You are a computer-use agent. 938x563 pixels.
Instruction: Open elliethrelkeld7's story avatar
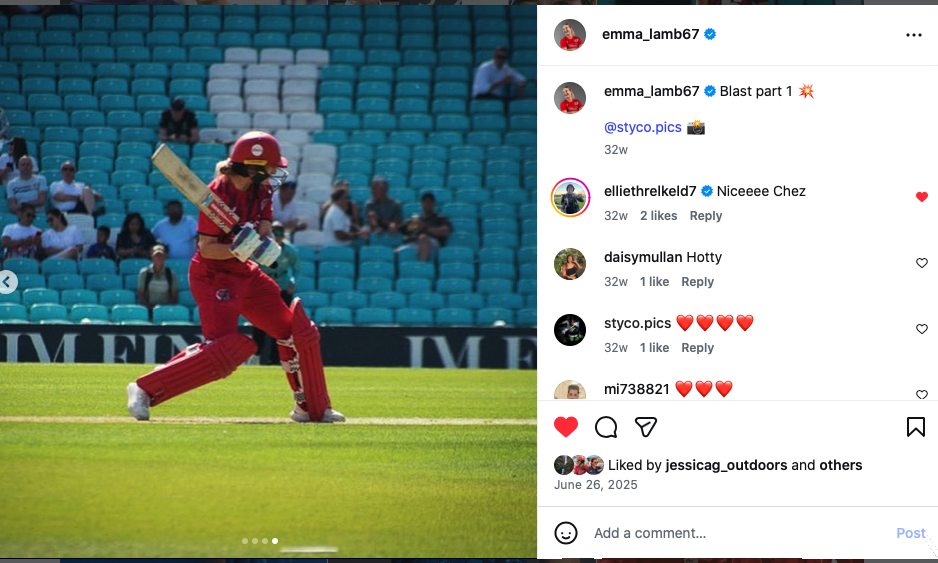570,197
